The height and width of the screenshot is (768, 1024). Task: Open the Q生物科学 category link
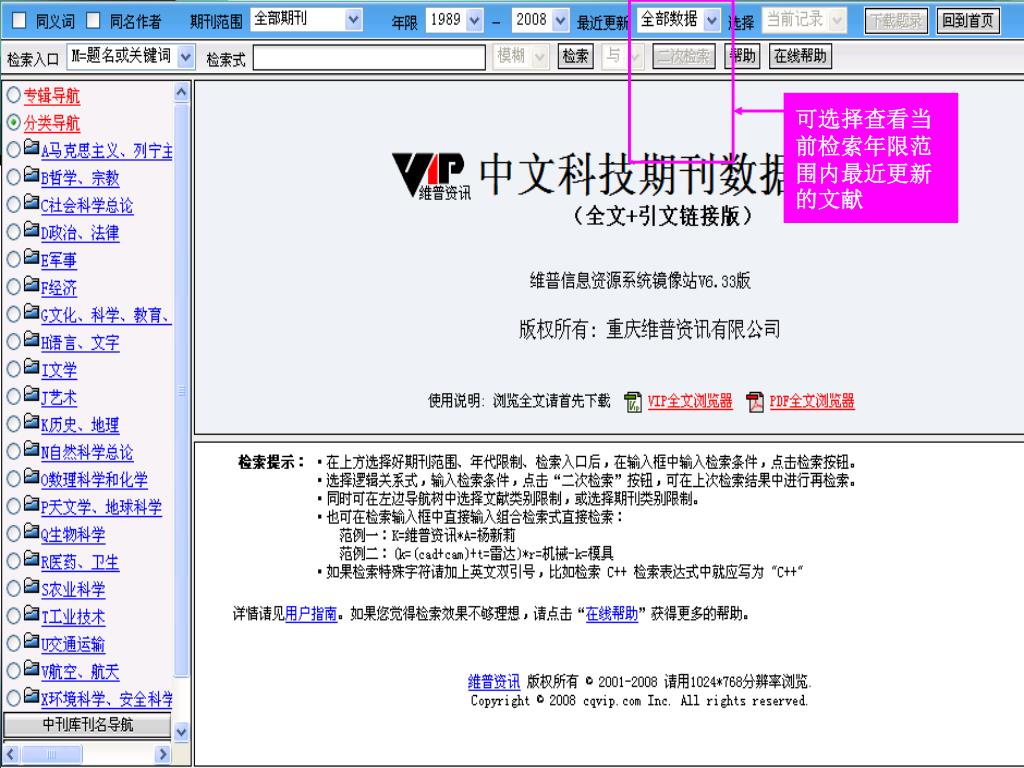point(73,535)
